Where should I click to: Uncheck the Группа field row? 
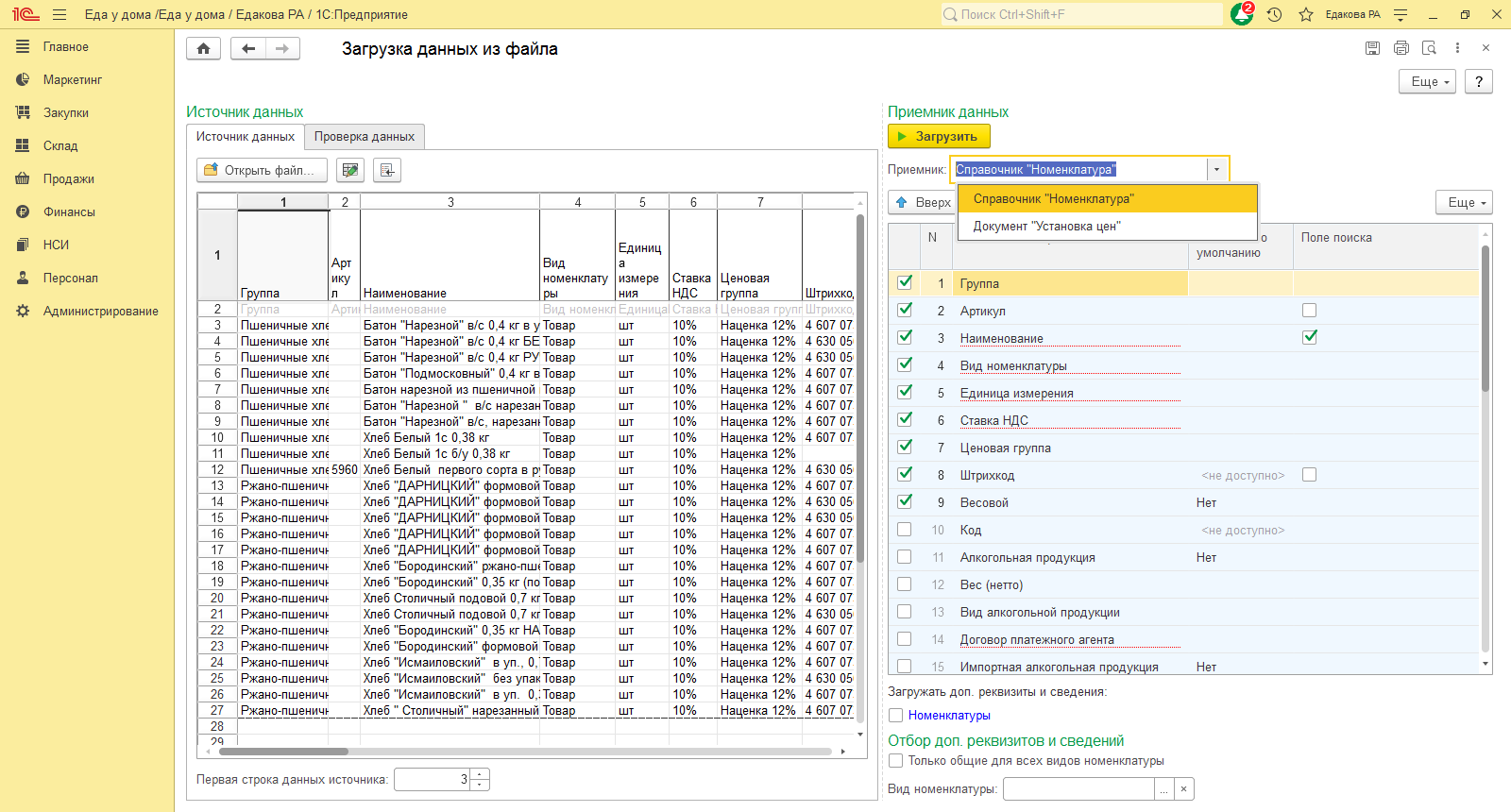(x=905, y=281)
